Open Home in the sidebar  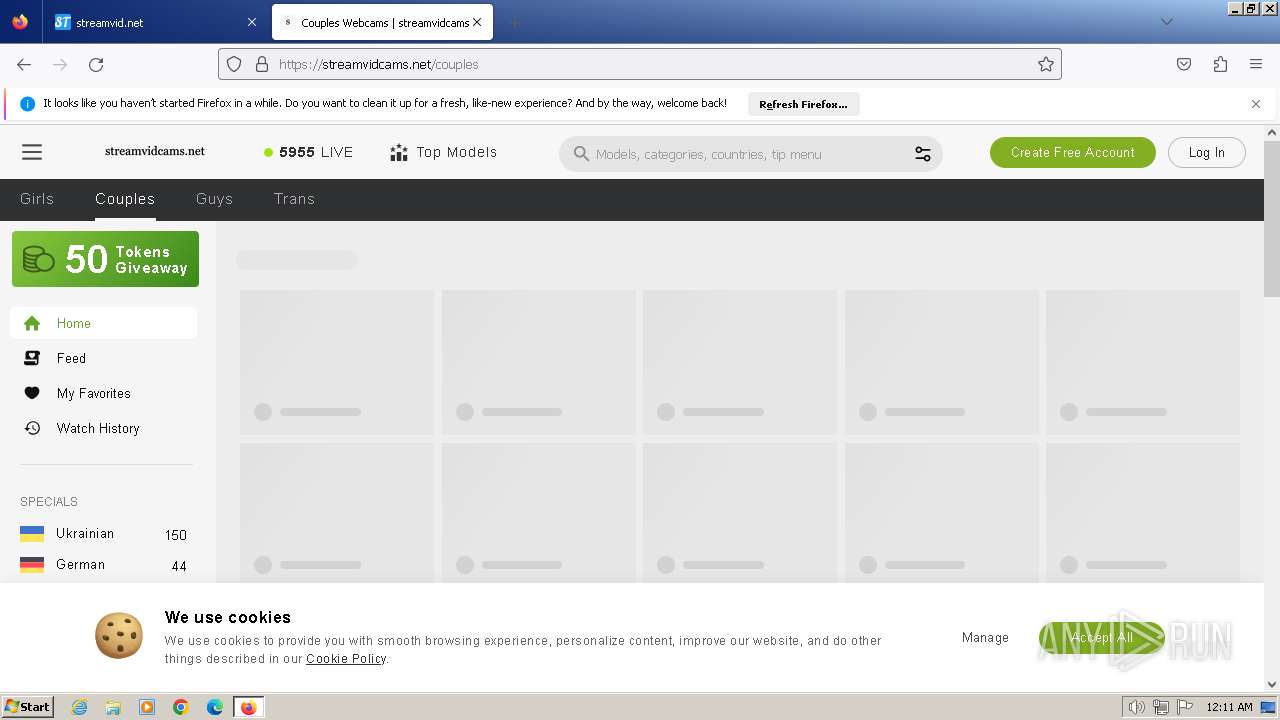(x=104, y=323)
